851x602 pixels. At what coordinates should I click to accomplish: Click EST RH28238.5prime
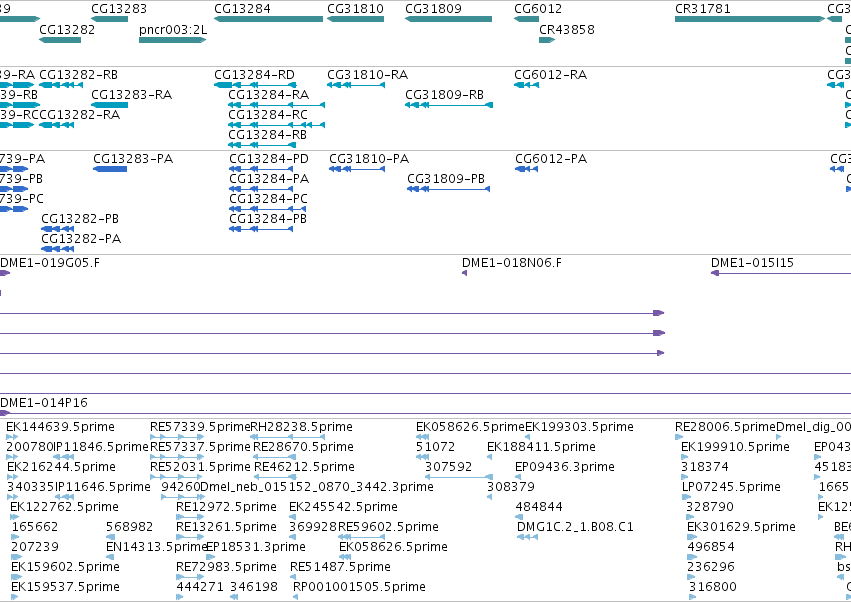click(x=288, y=436)
